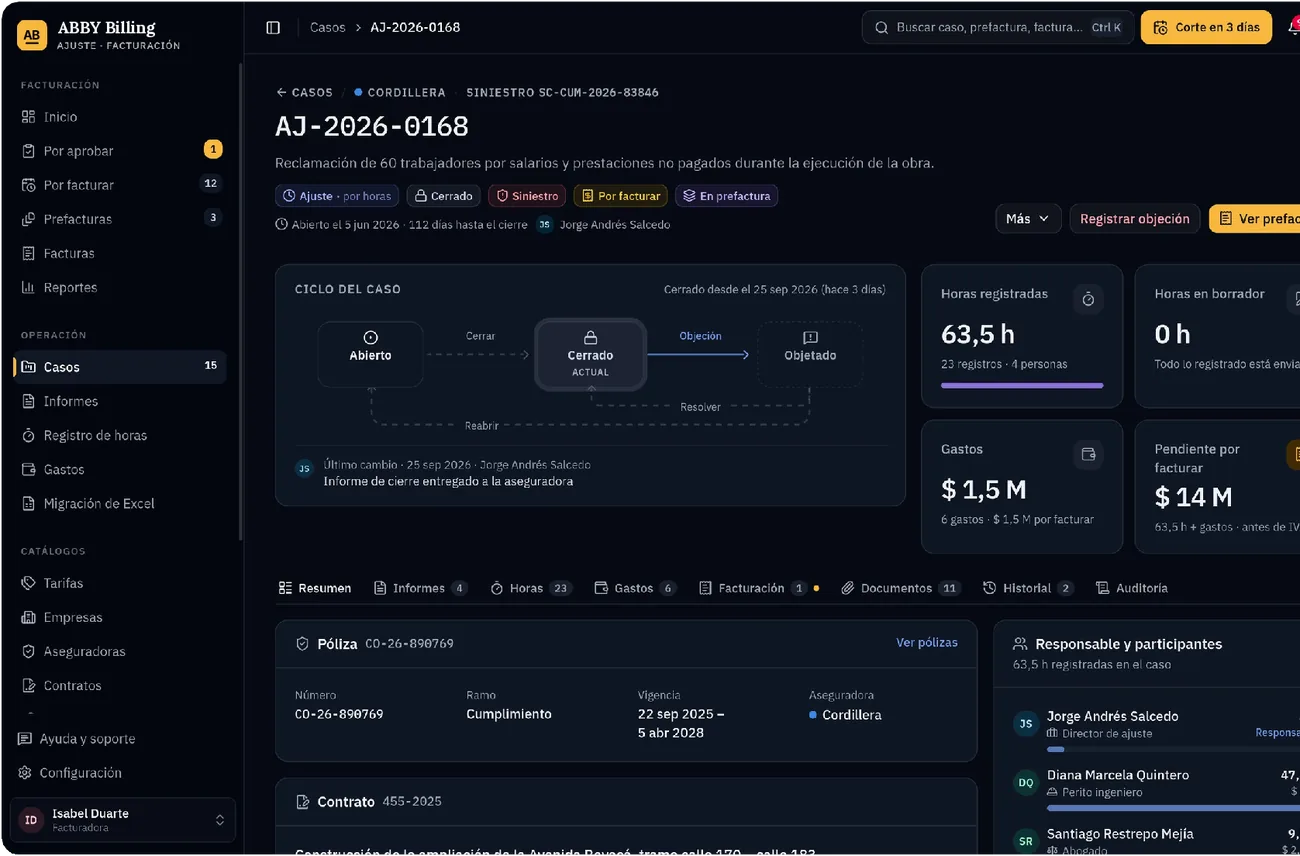Screen dimensions: 1300x856
Task: Focus the Buscar caso search field
Action: (x=997, y=28)
